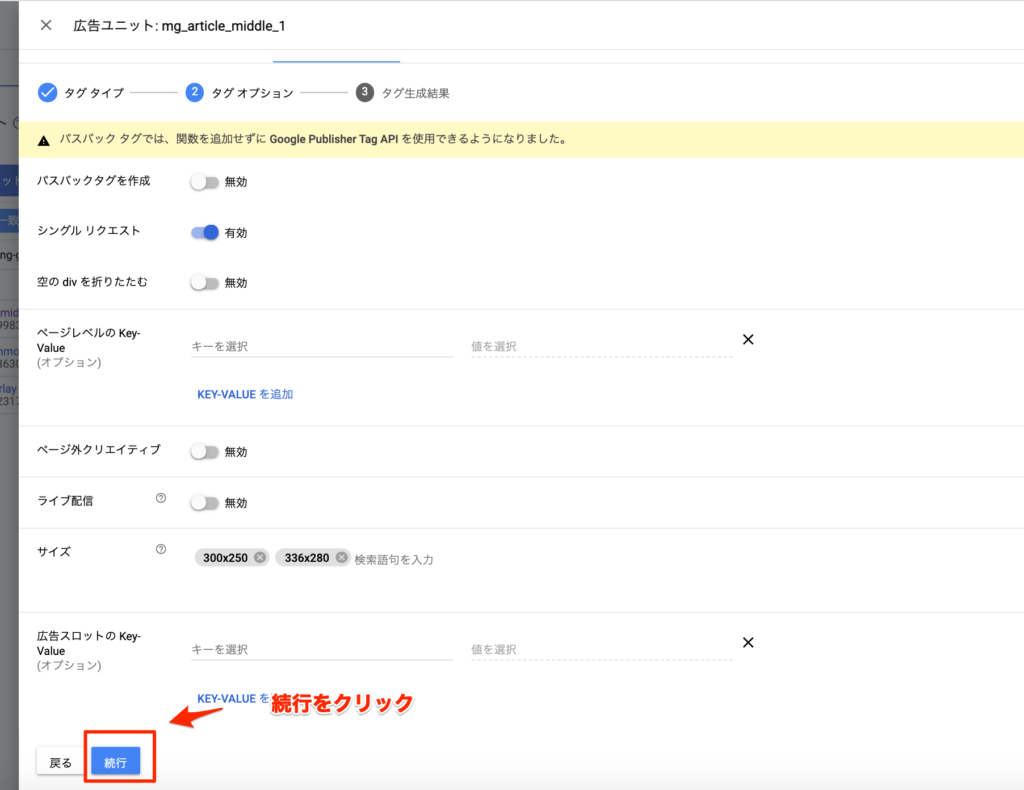The image size is (1024, 790).
Task: Select the 336x280 size chip text
Action: [x=307, y=558]
